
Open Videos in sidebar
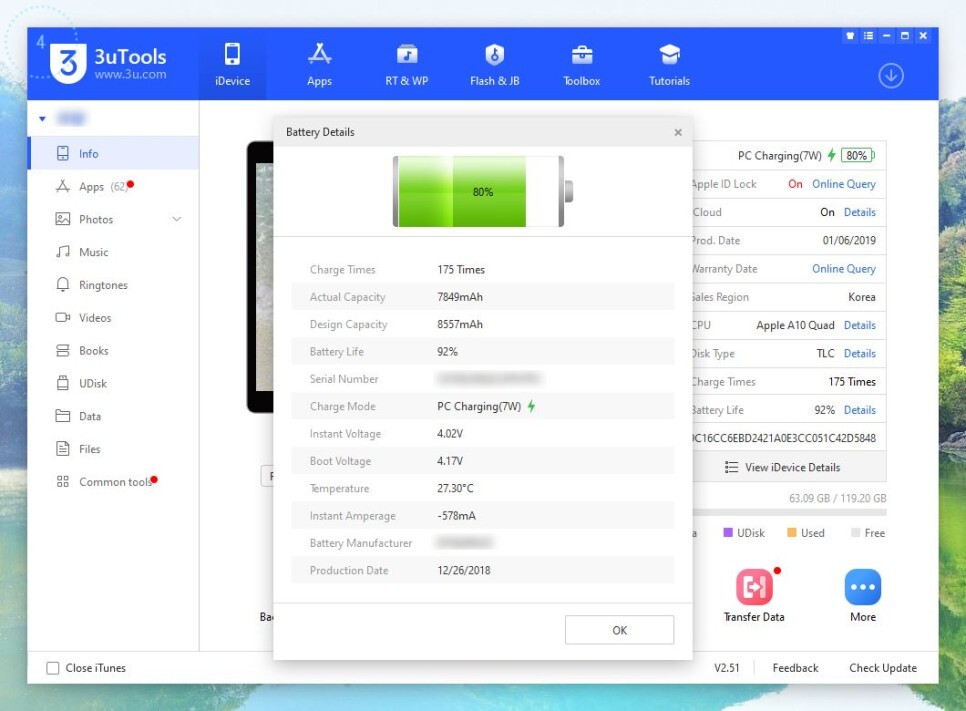114,317
